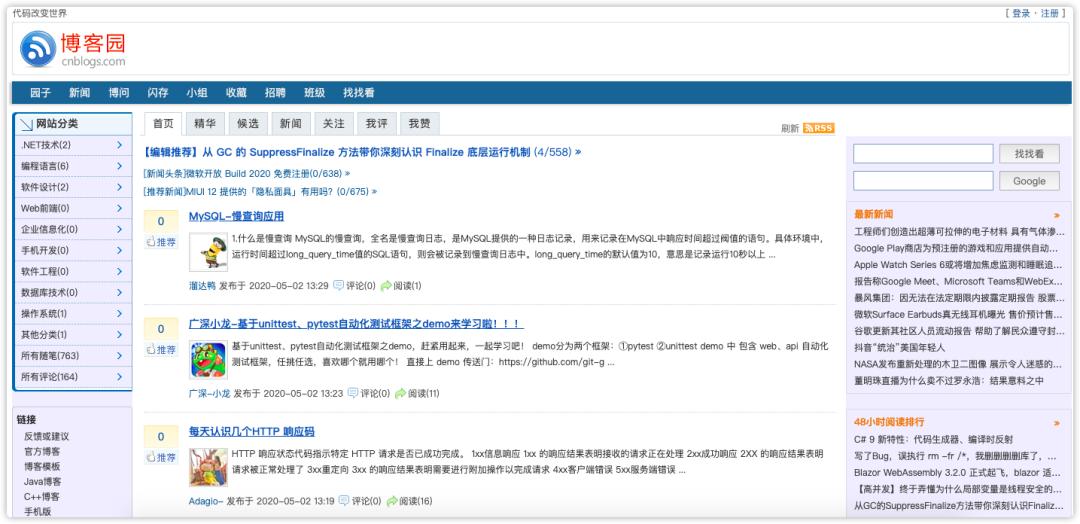Screen dimensions: 1080x524
Task: Click the 推荐 thumb icon for MySQL-慢查询应用
Action: click(x=152, y=242)
